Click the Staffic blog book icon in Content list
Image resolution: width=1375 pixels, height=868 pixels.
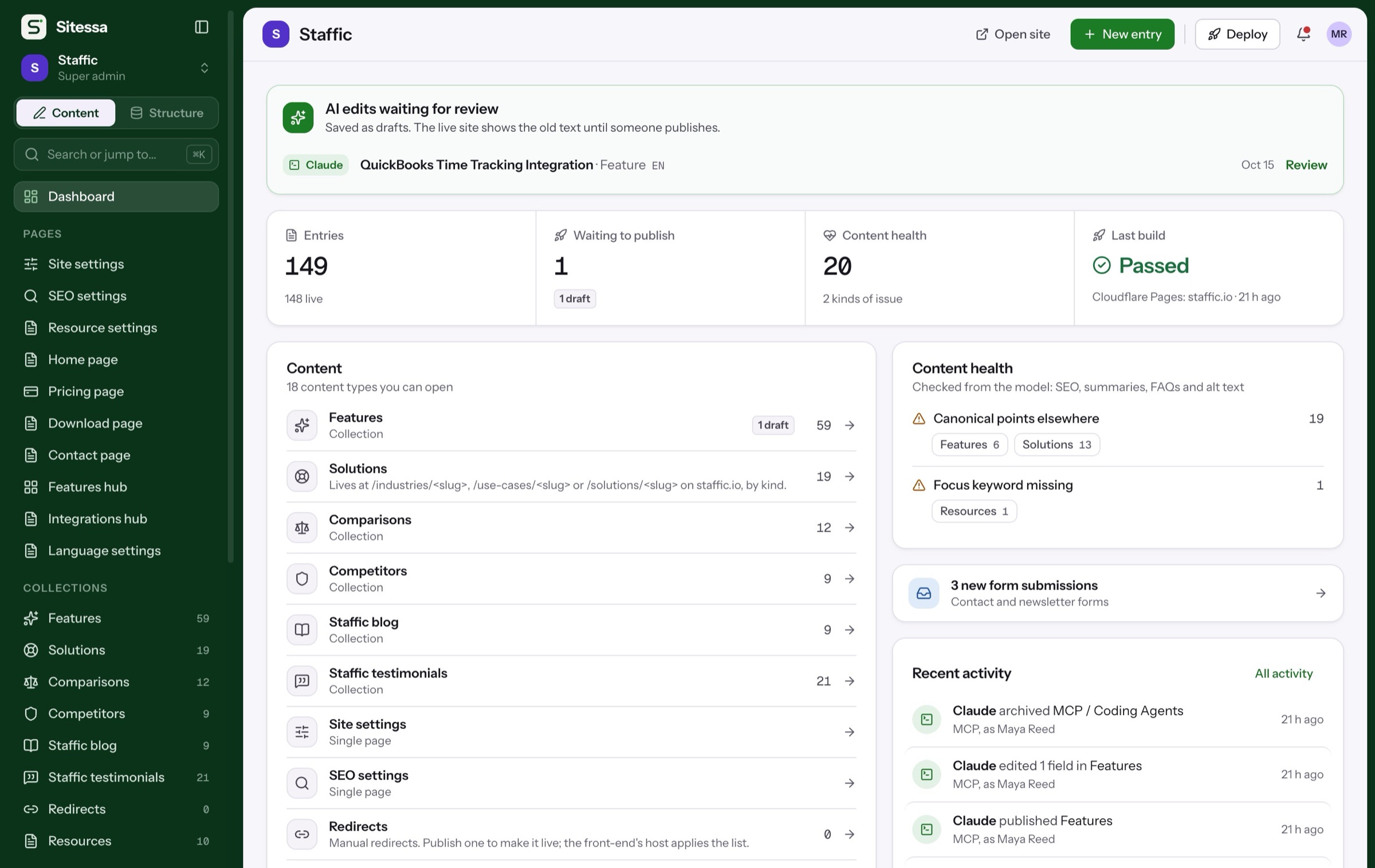tap(302, 630)
